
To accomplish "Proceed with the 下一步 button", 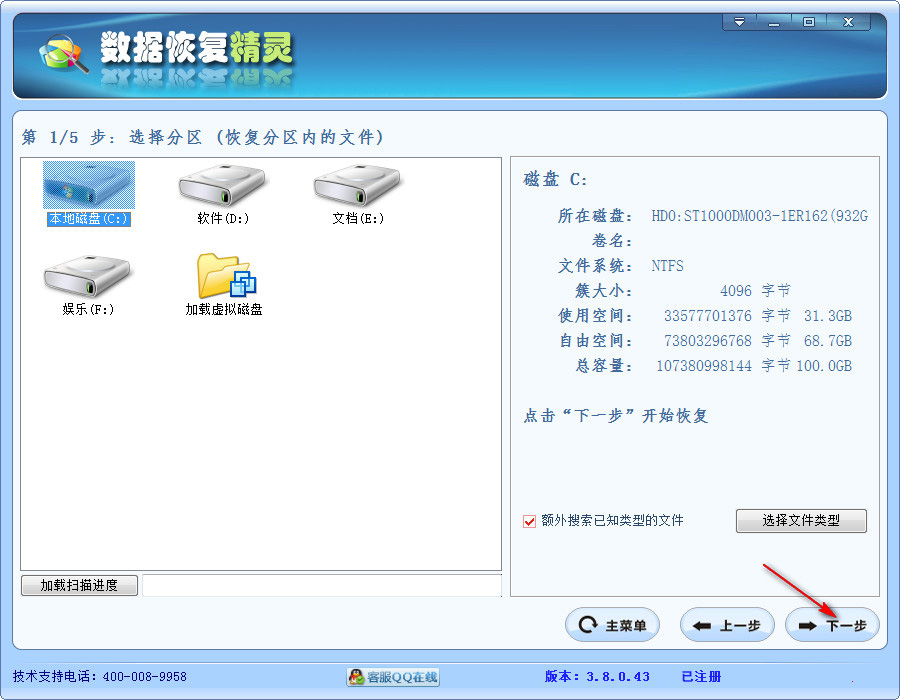I will click(x=832, y=625).
